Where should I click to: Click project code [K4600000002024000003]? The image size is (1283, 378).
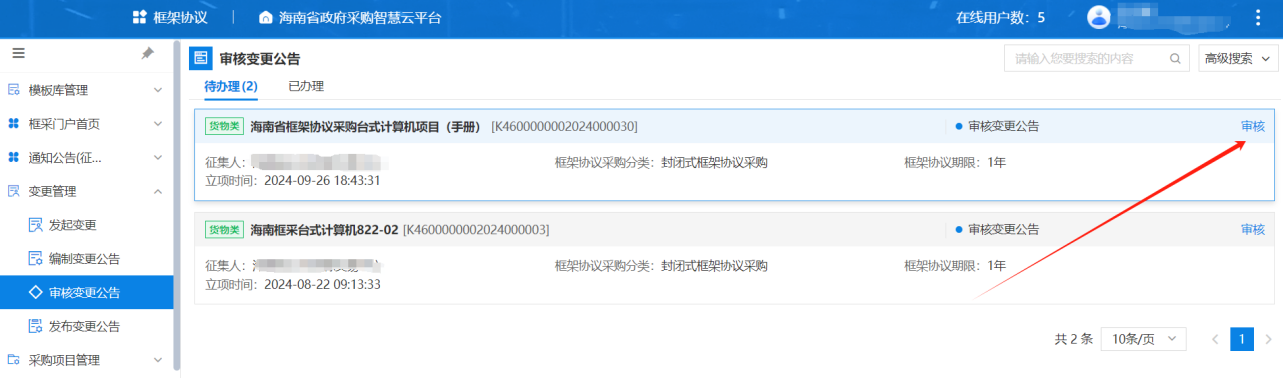tap(476, 229)
